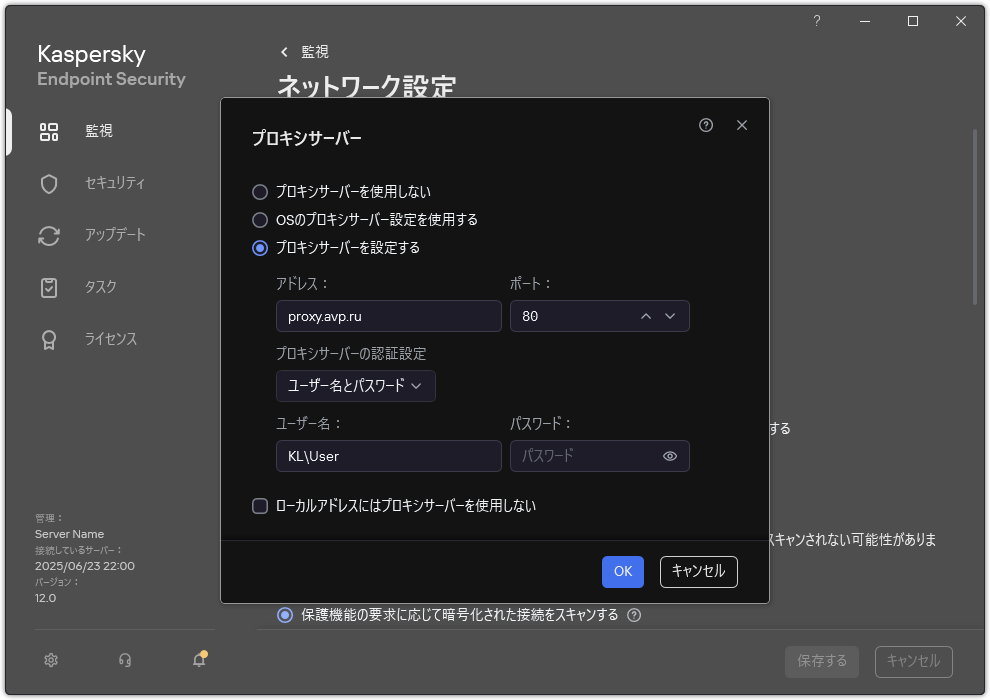Viewport: 990px width, 700px height.
Task: Increment the port value with up arrow
Action: coord(645,316)
